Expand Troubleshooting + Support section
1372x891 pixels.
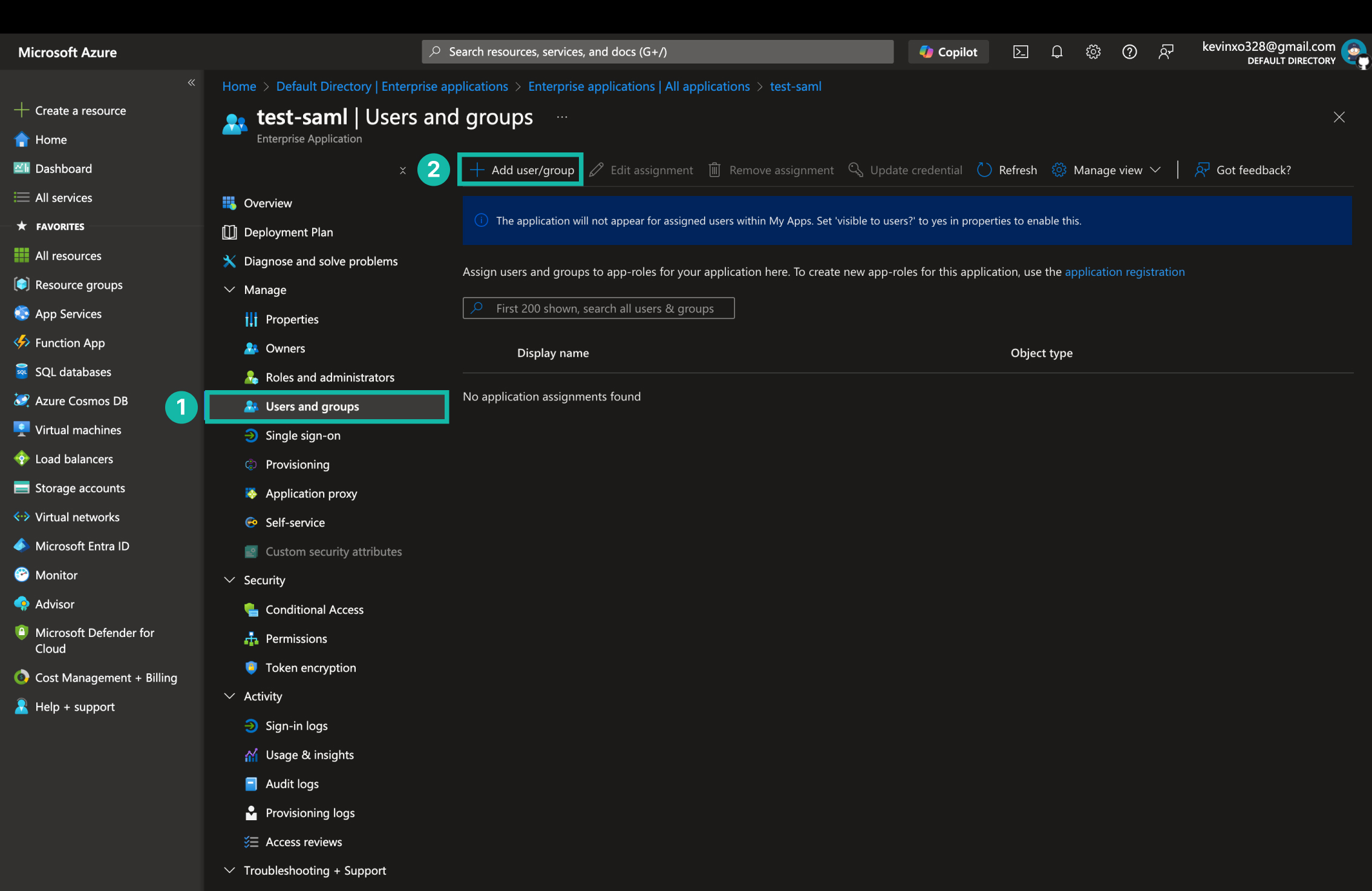tap(230, 870)
